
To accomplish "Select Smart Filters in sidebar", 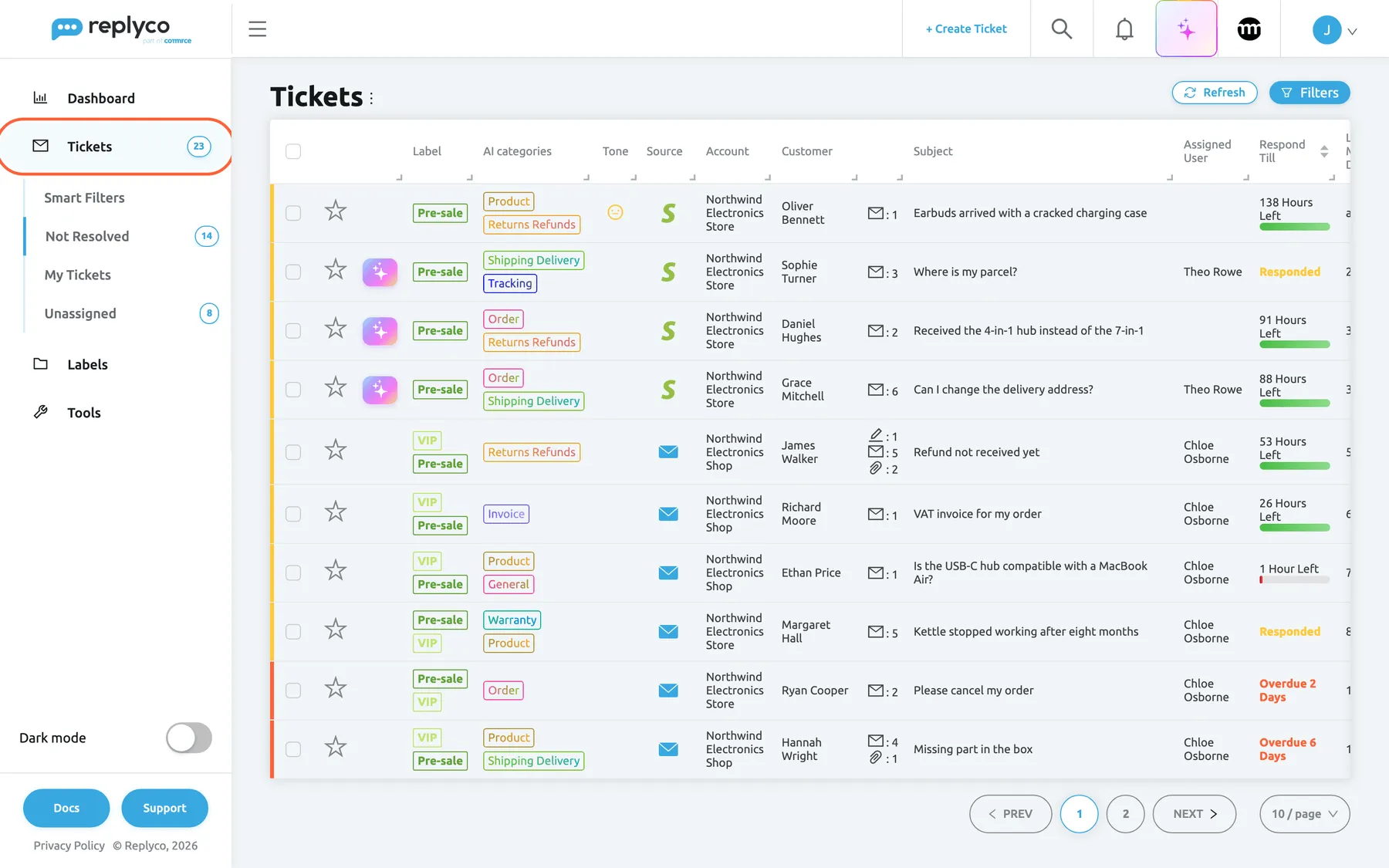I will tap(84, 198).
